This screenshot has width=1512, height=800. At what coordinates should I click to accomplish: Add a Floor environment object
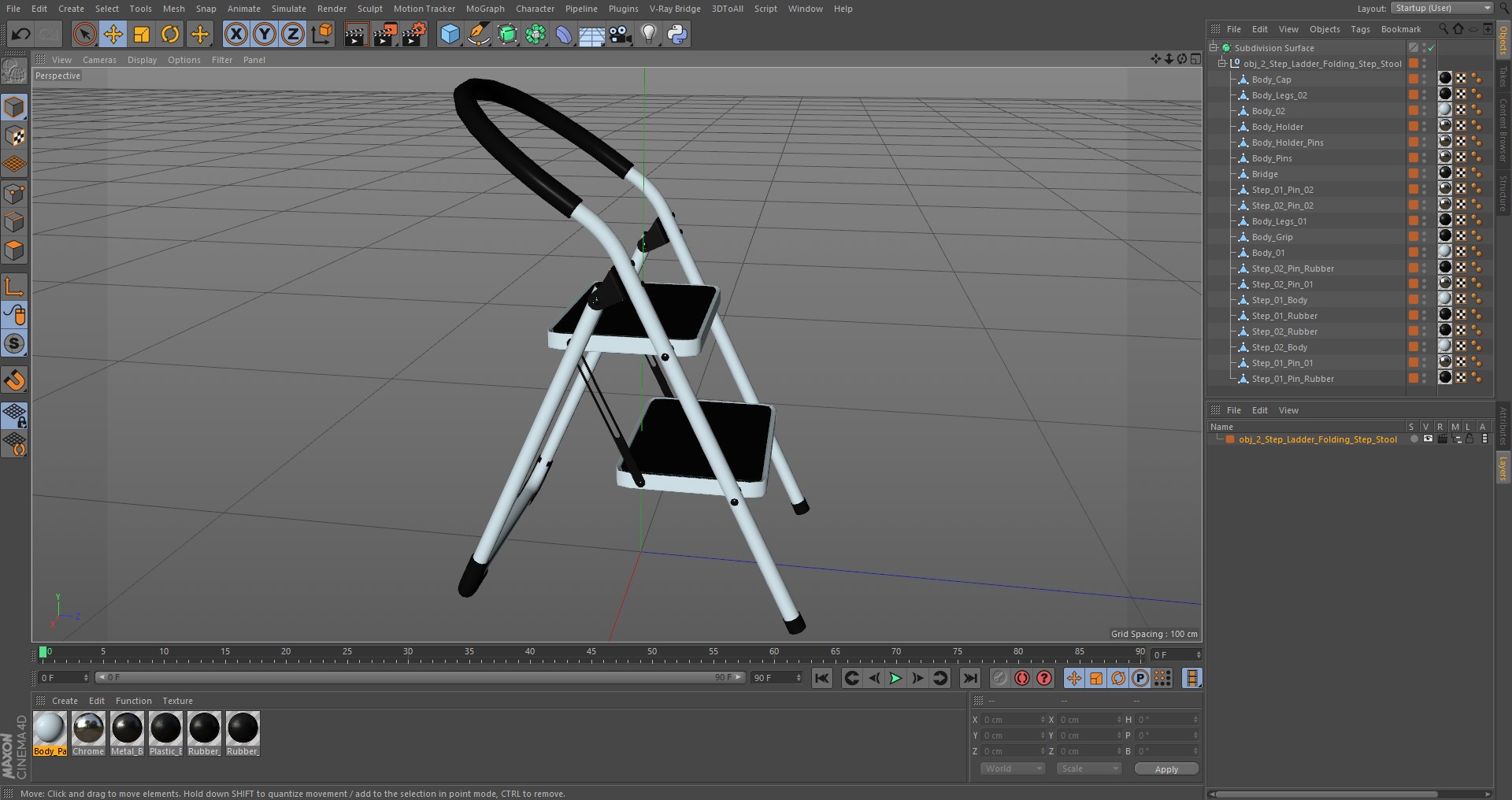[592, 34]
